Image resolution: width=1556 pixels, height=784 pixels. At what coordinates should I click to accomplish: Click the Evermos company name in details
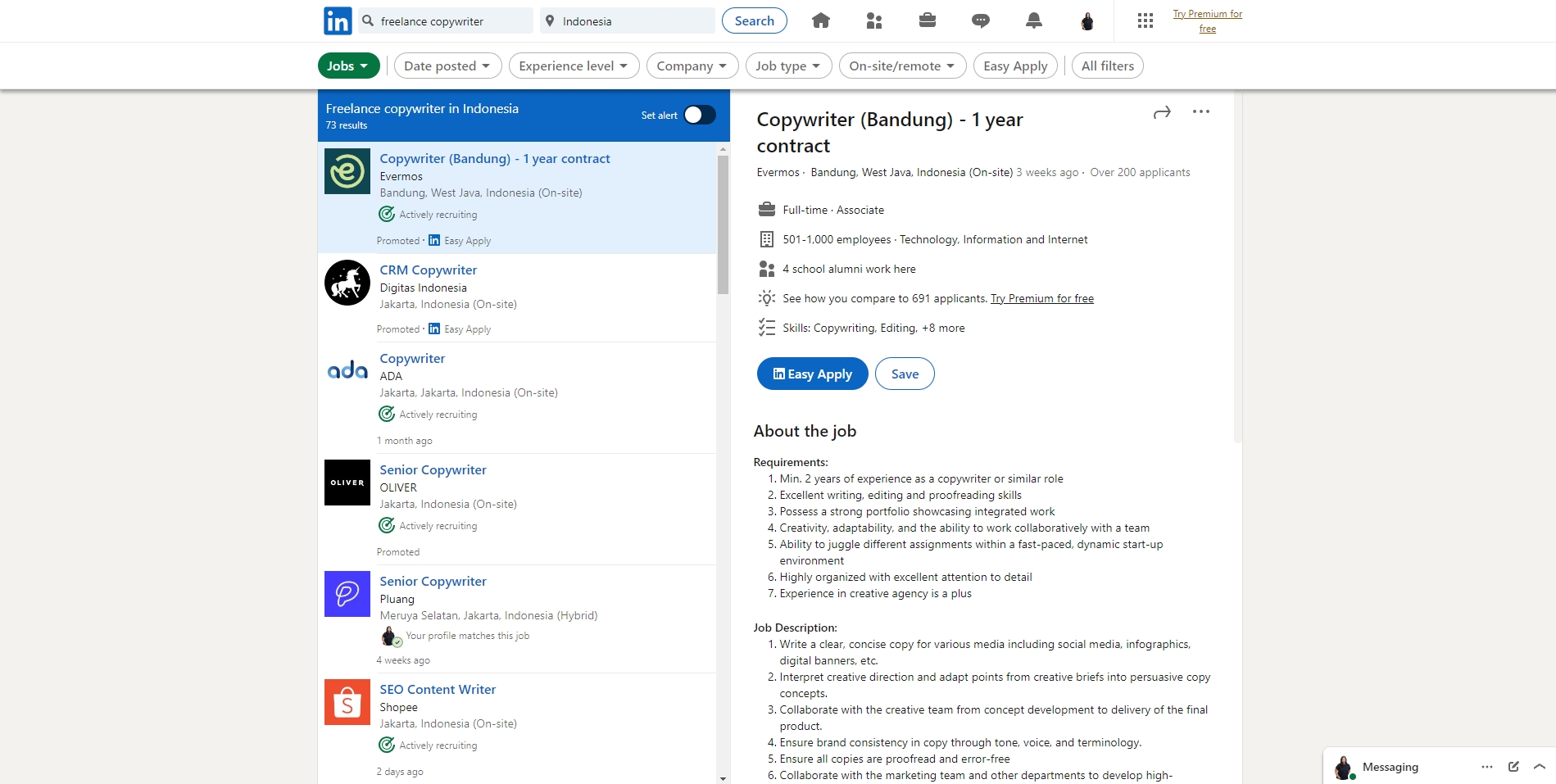(x=778, y=172)
